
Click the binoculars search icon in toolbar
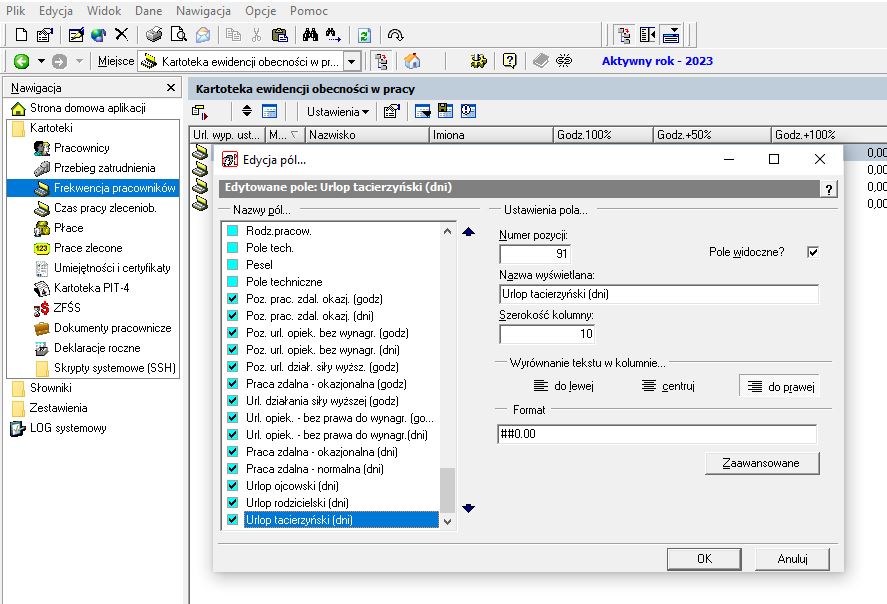click(310, 35)
